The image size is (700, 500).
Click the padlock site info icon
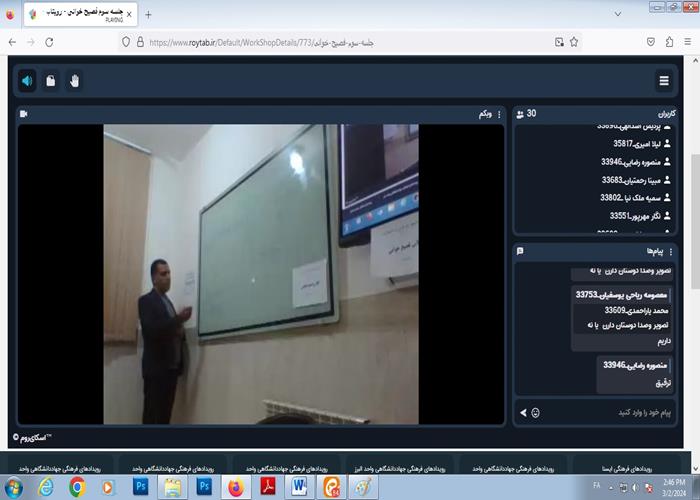point(140,42)
